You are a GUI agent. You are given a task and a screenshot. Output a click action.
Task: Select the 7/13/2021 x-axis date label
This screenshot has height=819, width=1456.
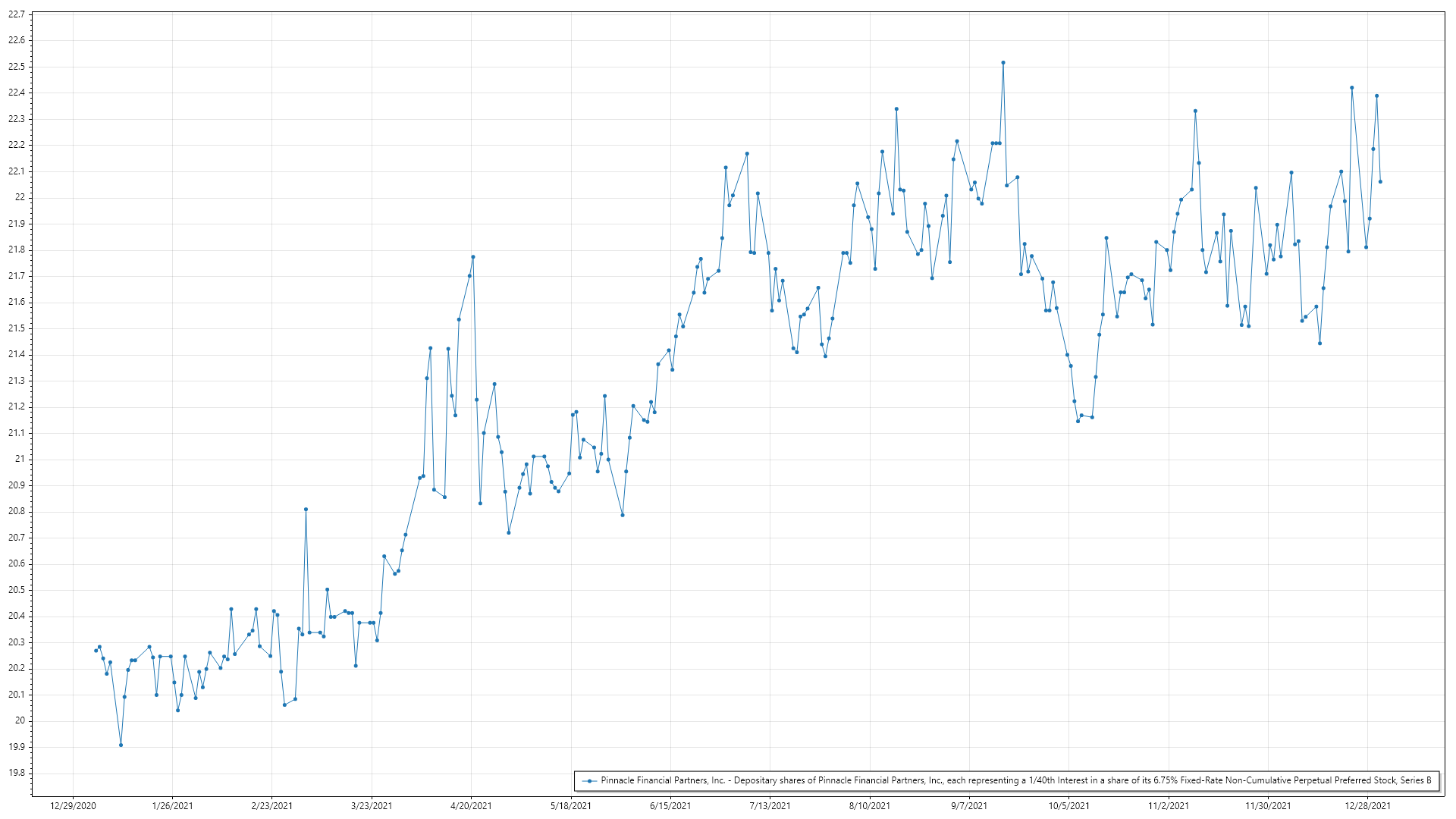point(770,806)
